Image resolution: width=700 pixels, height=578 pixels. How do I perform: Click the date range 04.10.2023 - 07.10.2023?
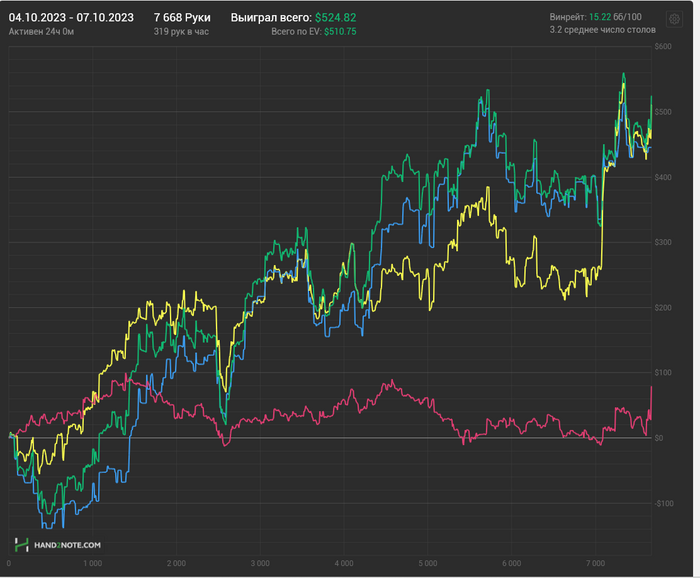click(71, 17)
